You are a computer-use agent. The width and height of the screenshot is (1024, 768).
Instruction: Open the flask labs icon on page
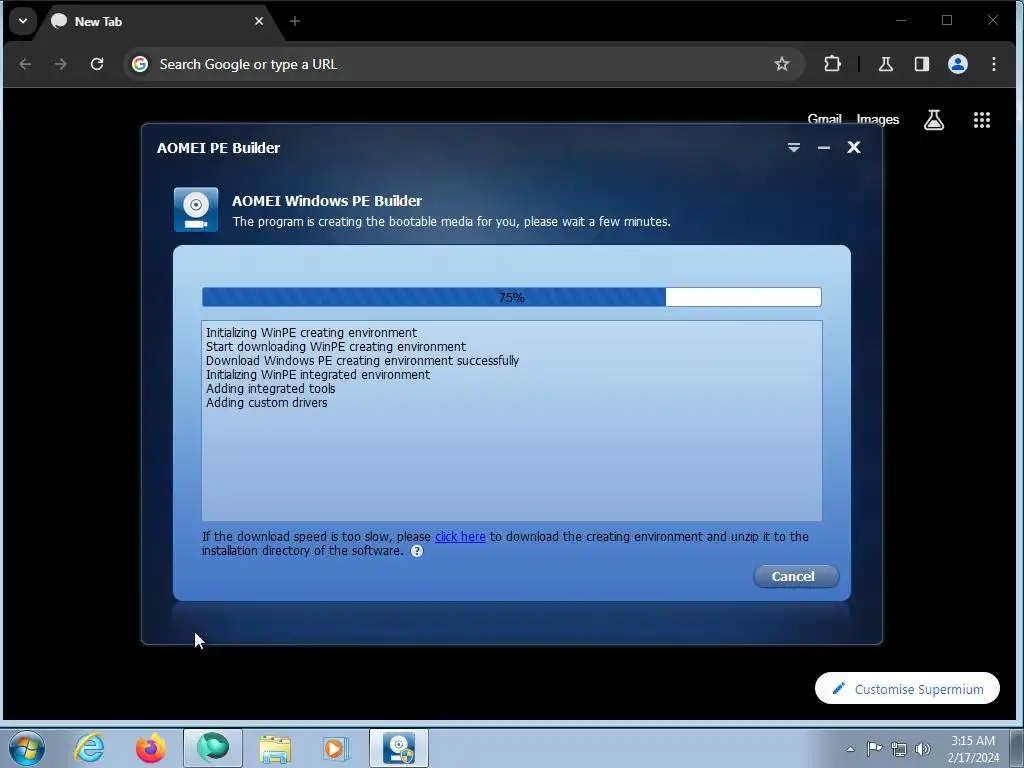(934, 120)
